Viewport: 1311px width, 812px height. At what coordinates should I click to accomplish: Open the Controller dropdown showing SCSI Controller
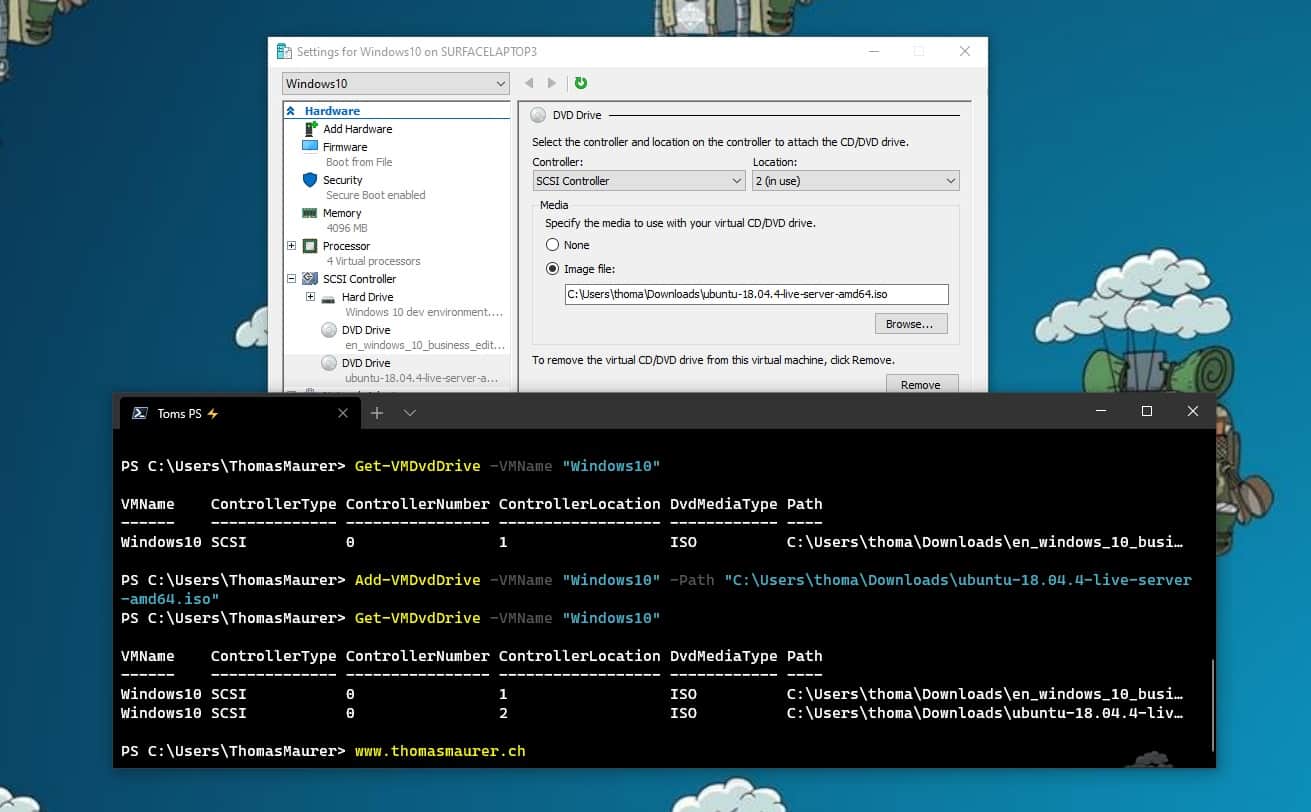point(639,181)
